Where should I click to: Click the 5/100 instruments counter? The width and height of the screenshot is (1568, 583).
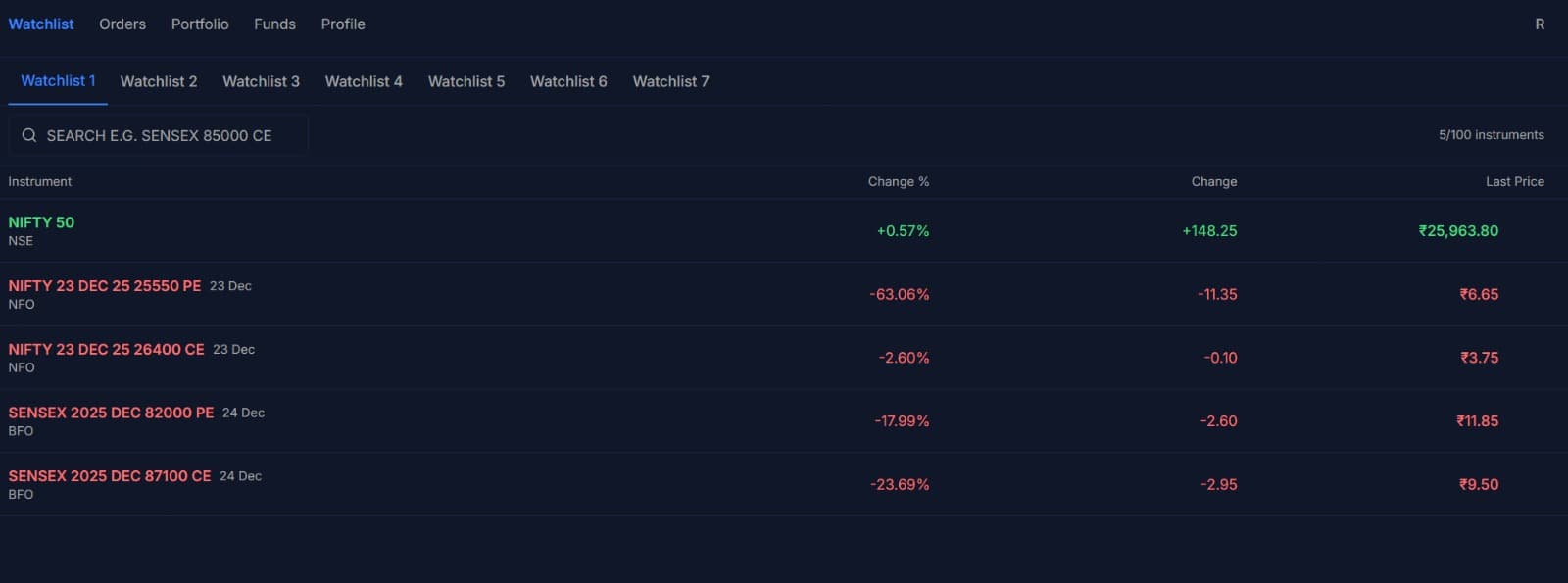[1491, 134]
